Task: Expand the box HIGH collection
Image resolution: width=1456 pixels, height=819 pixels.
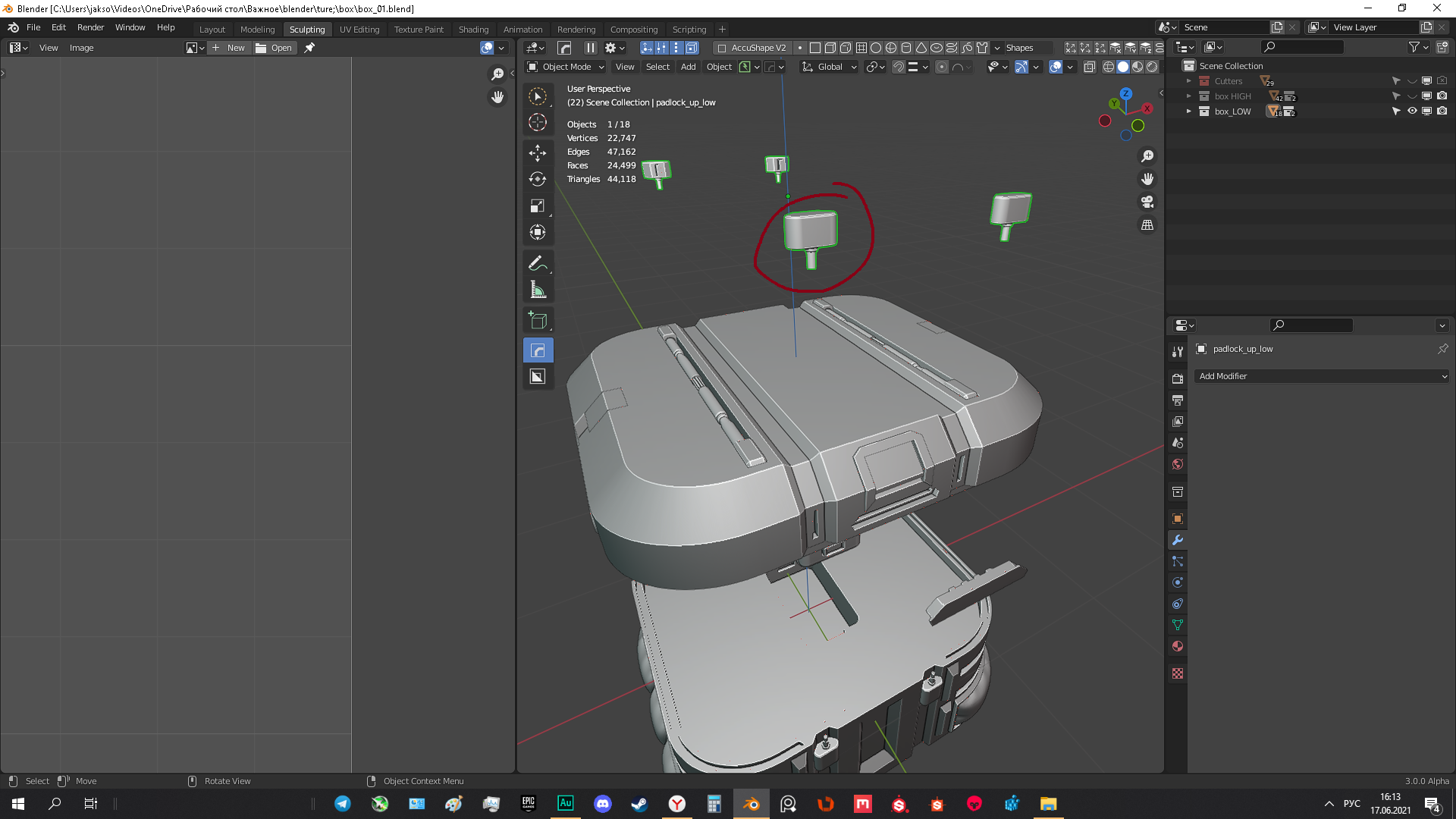Action: (x=1189, y=96)
